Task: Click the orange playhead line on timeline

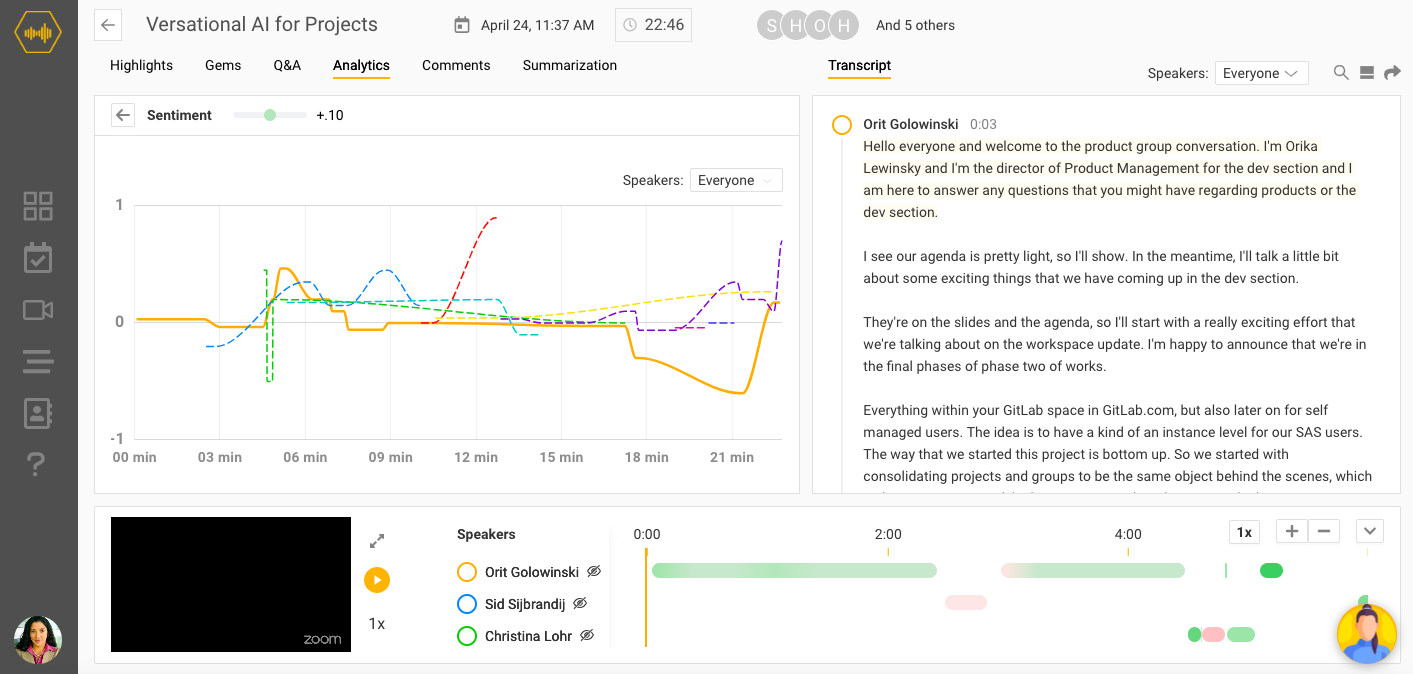Action: pyautogui.click(x=646, y=597)
